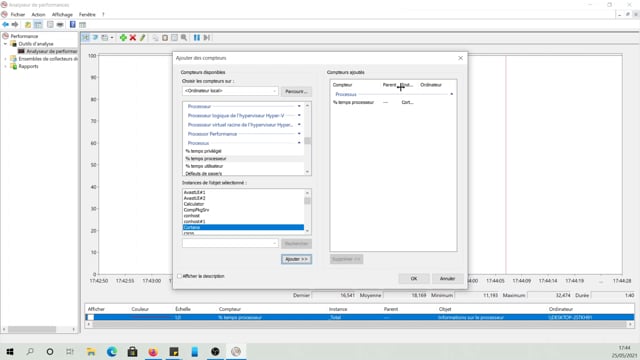Click the red Couleur line swatch in counter row
Screen dimensions: 640x360
[x=150, y=317]
